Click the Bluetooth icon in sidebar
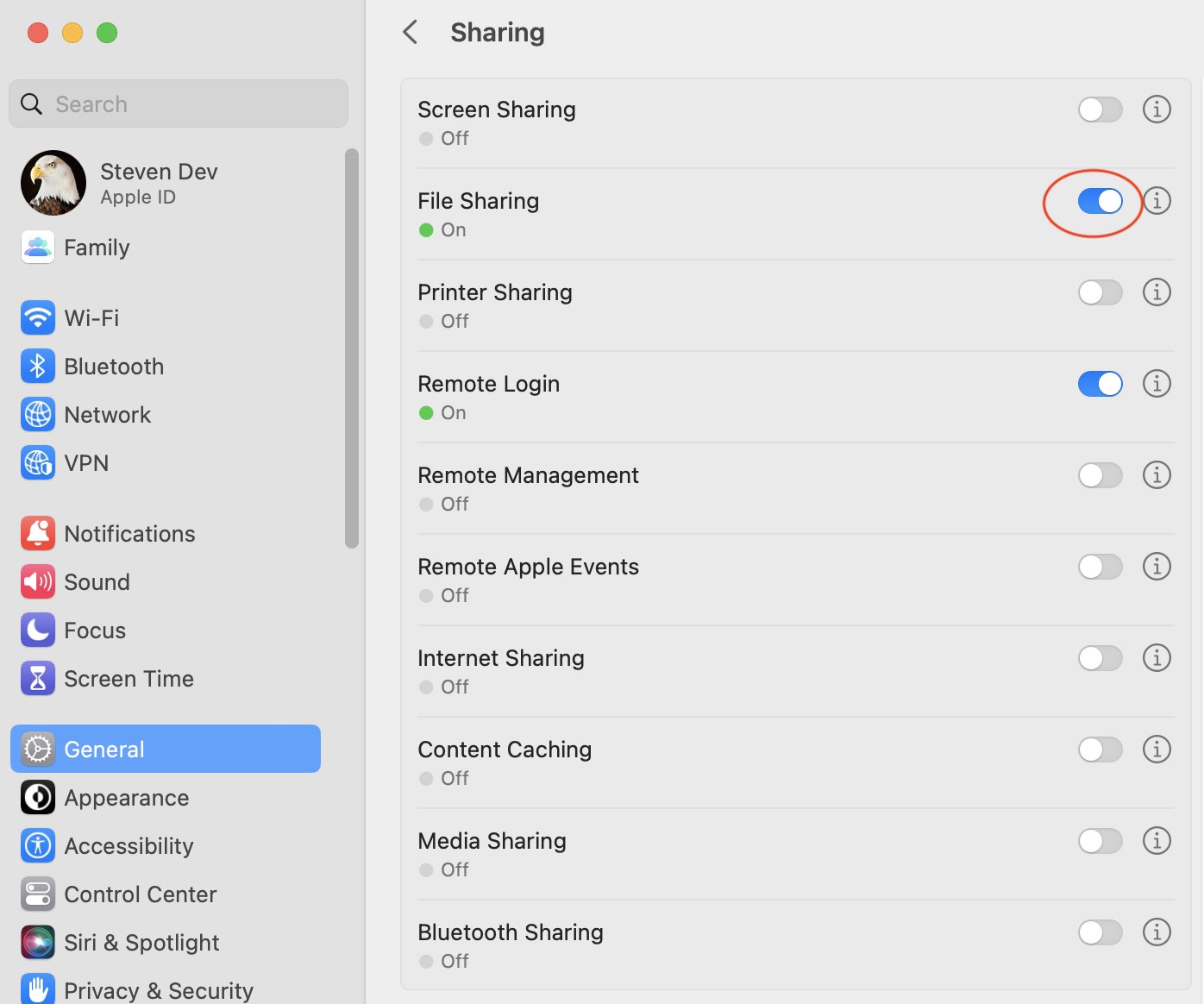Viewport: 1204px width, 1004px height. 38,367
